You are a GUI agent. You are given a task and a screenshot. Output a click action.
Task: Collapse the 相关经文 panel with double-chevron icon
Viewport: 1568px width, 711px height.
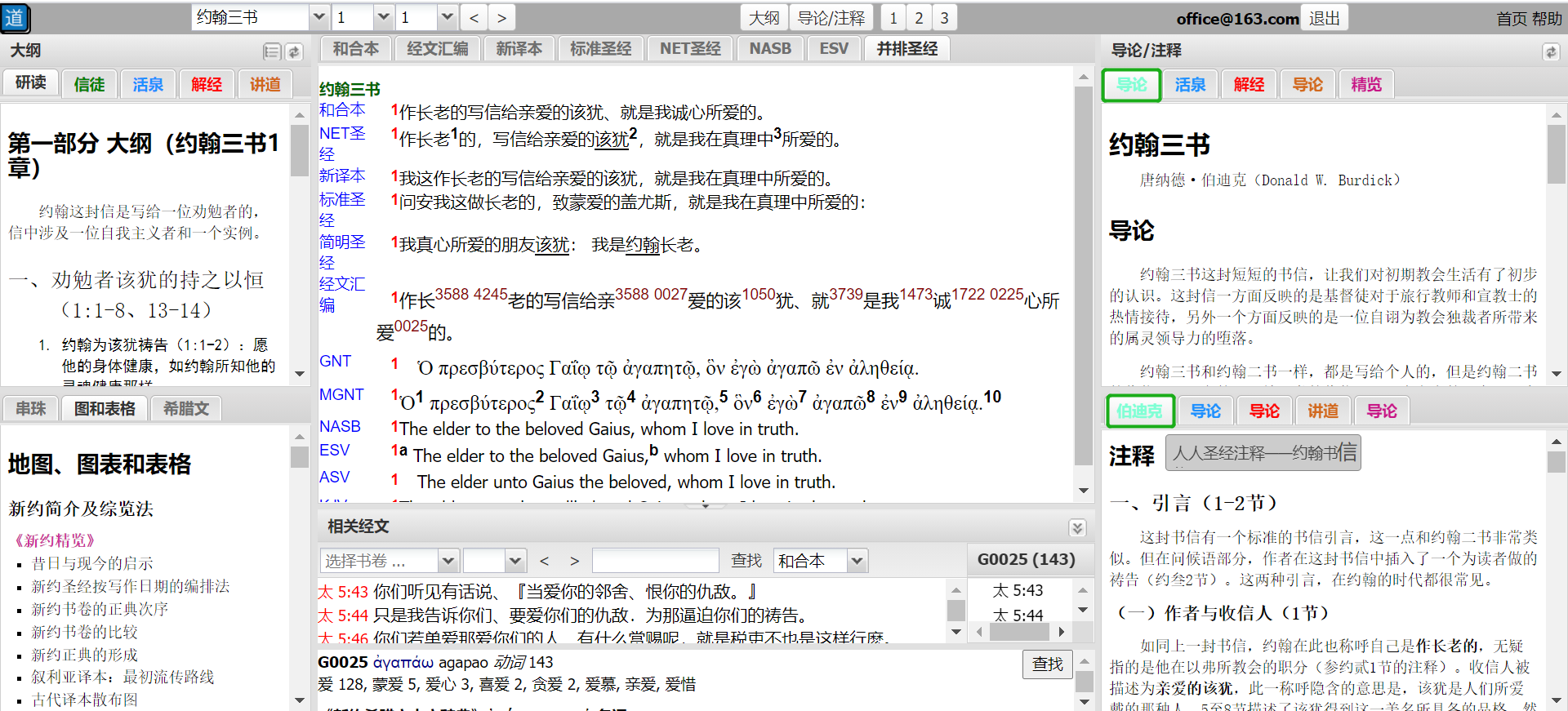[x=1077, y=527]
